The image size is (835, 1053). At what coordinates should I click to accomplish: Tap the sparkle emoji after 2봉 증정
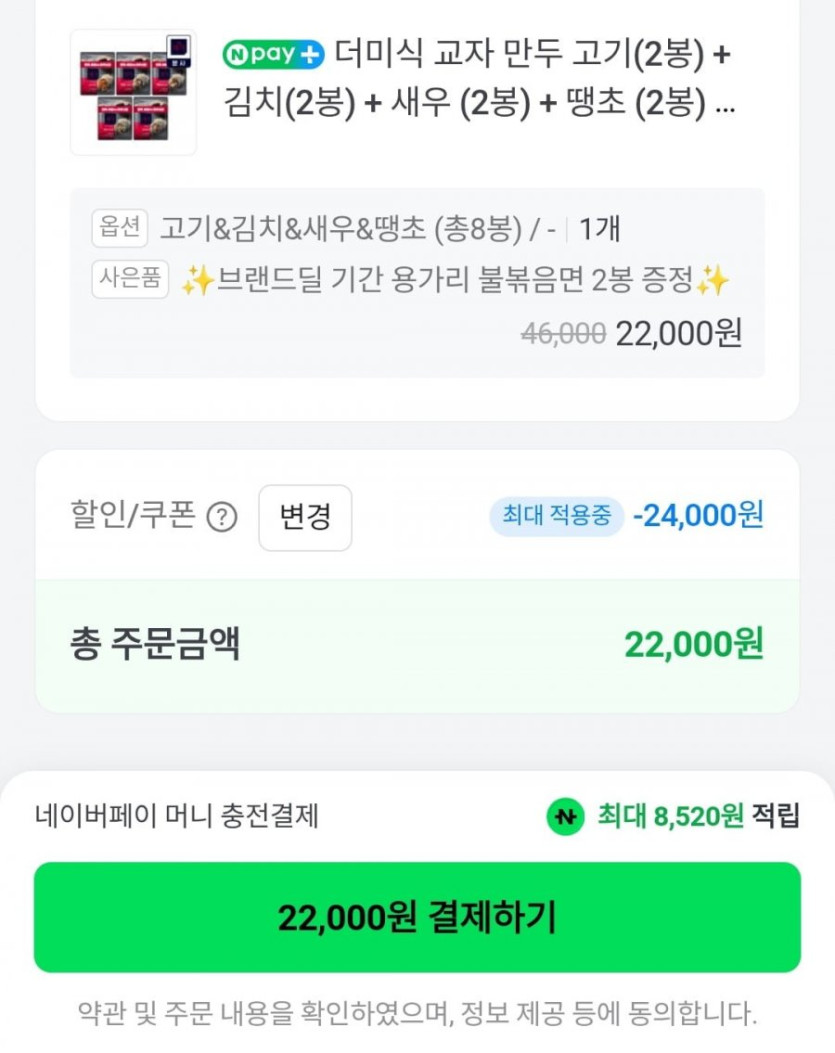[x=712, y=282]
